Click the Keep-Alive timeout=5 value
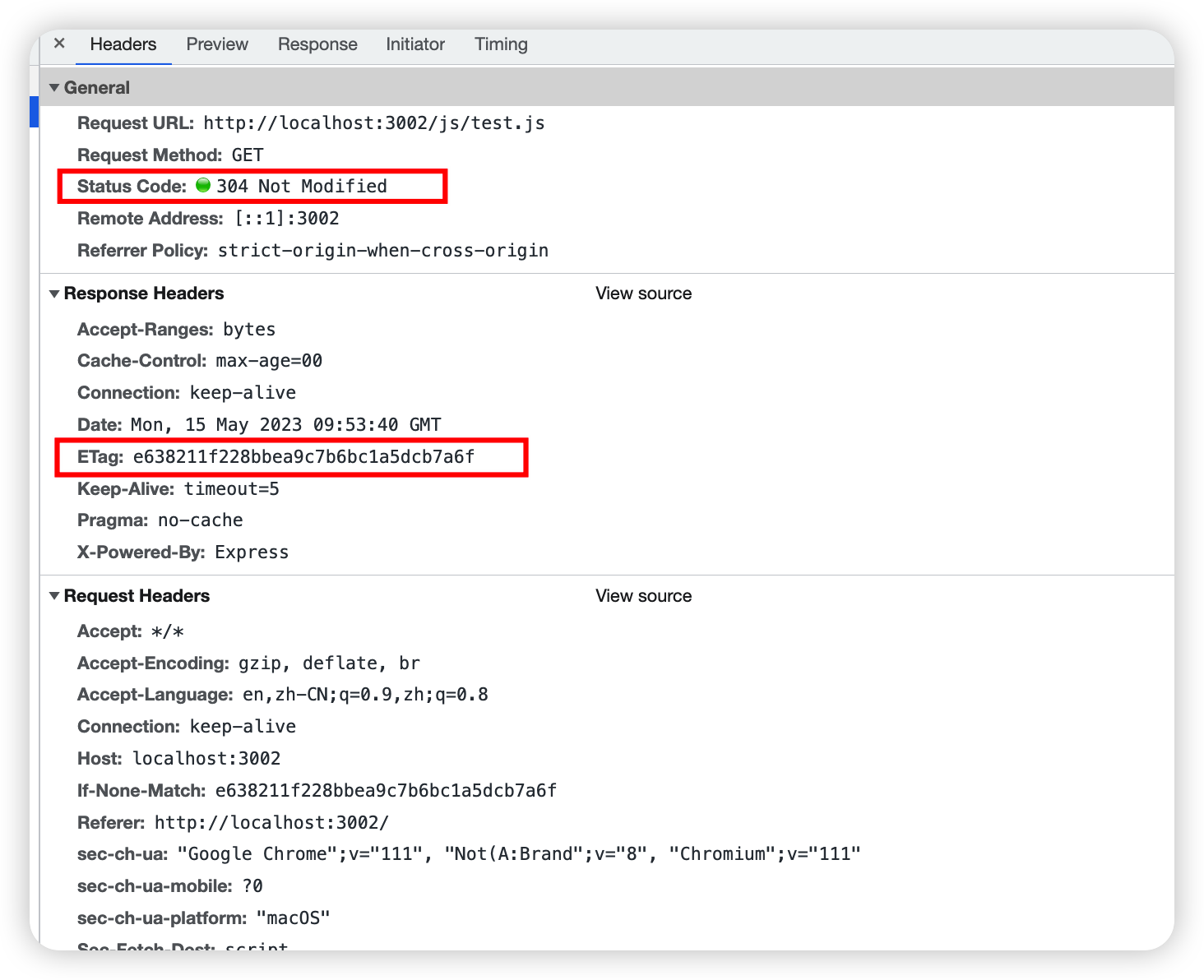Screen dimensions: 1204x980 click(x=232, y=489)
